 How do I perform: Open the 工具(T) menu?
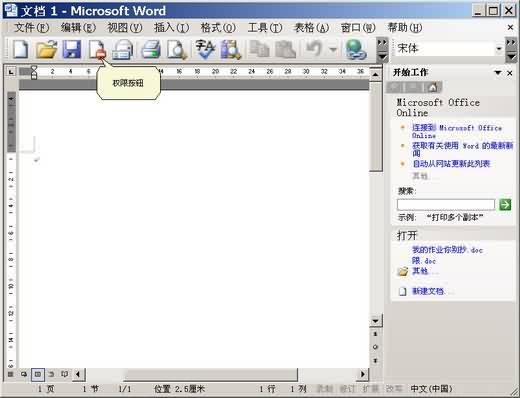(x=265, y=28)
